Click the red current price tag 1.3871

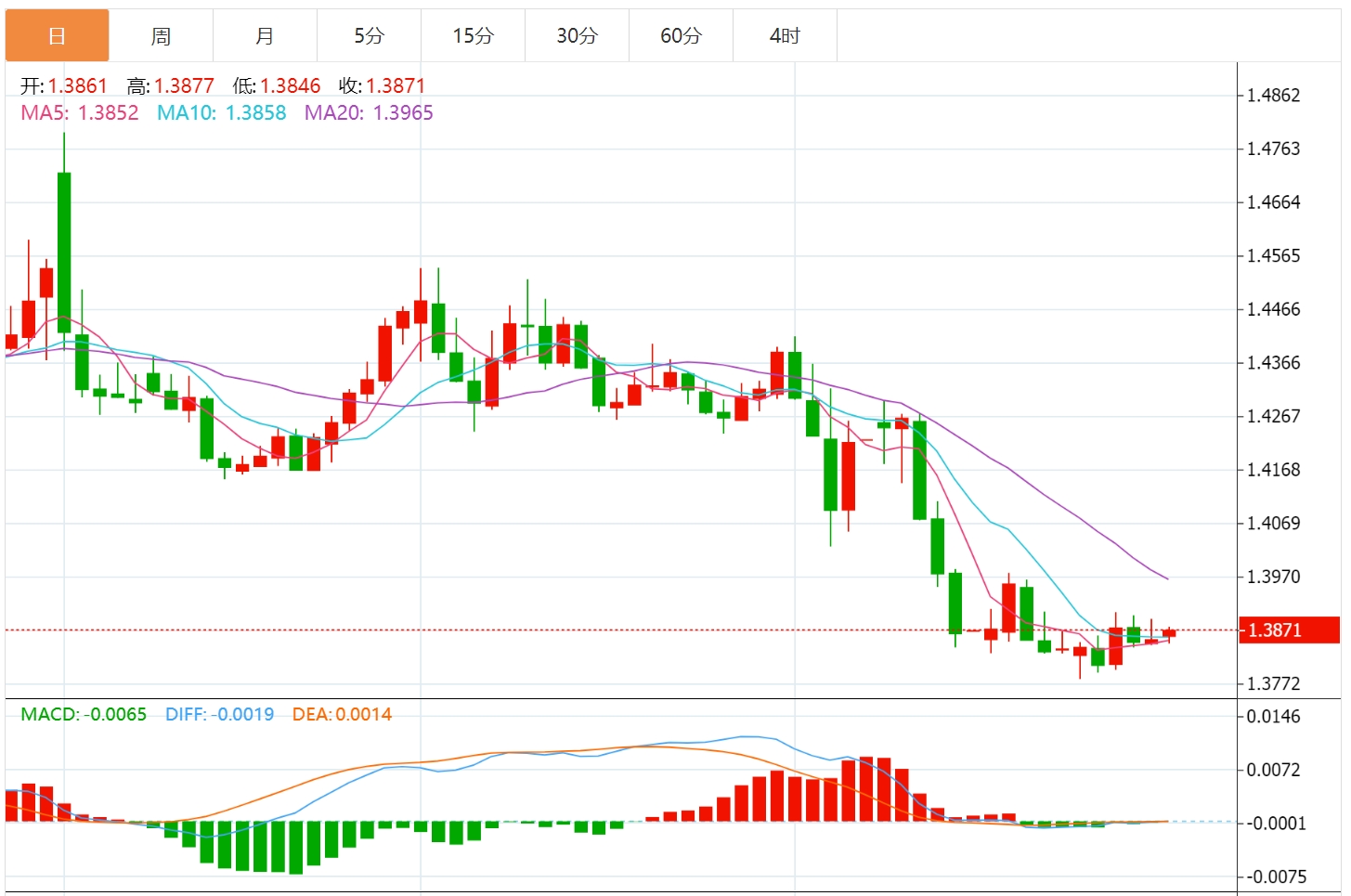coord(1290,630)
